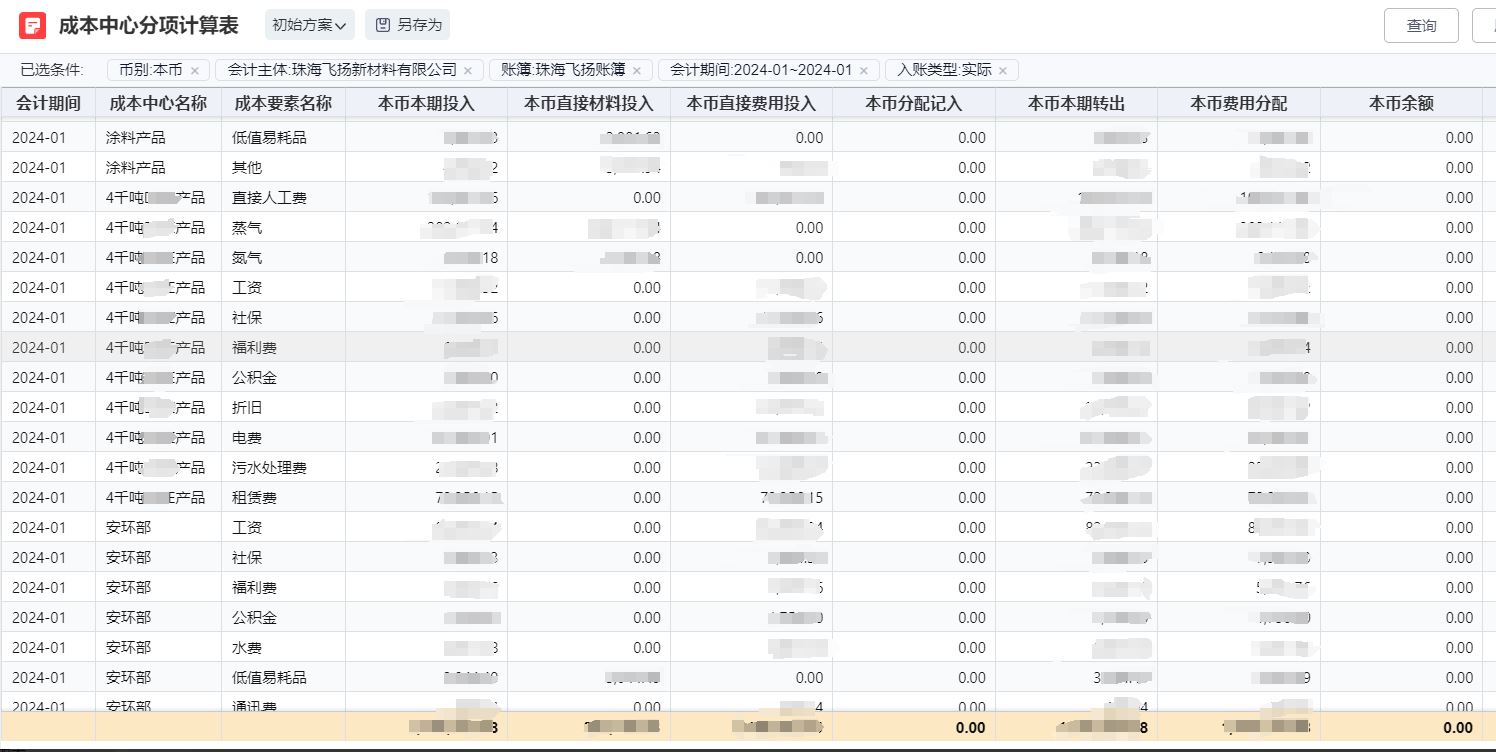Click the save icon in 另存为
Viewport: 1496px width, 752px height.
coord(382,25)
